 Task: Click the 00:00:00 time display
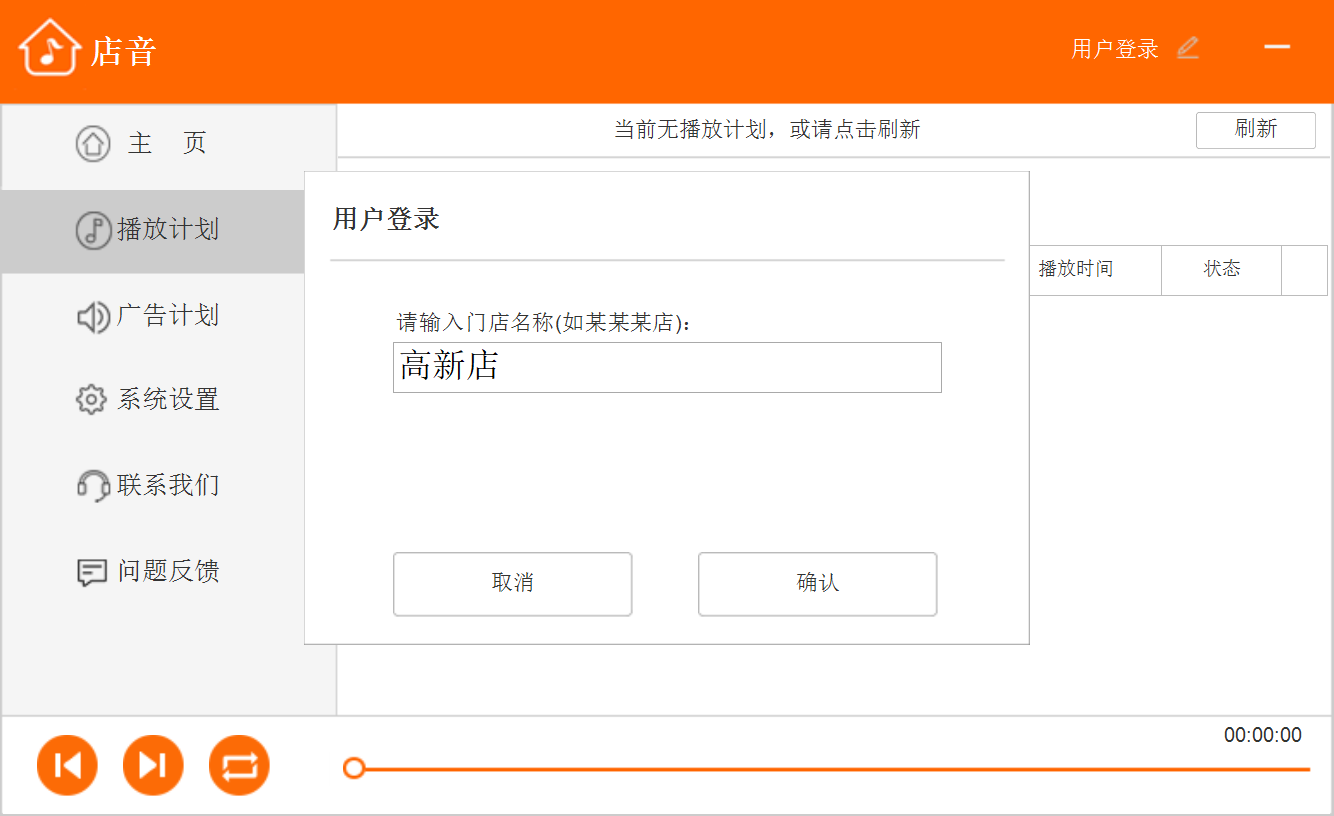(x=1263, y=736)
